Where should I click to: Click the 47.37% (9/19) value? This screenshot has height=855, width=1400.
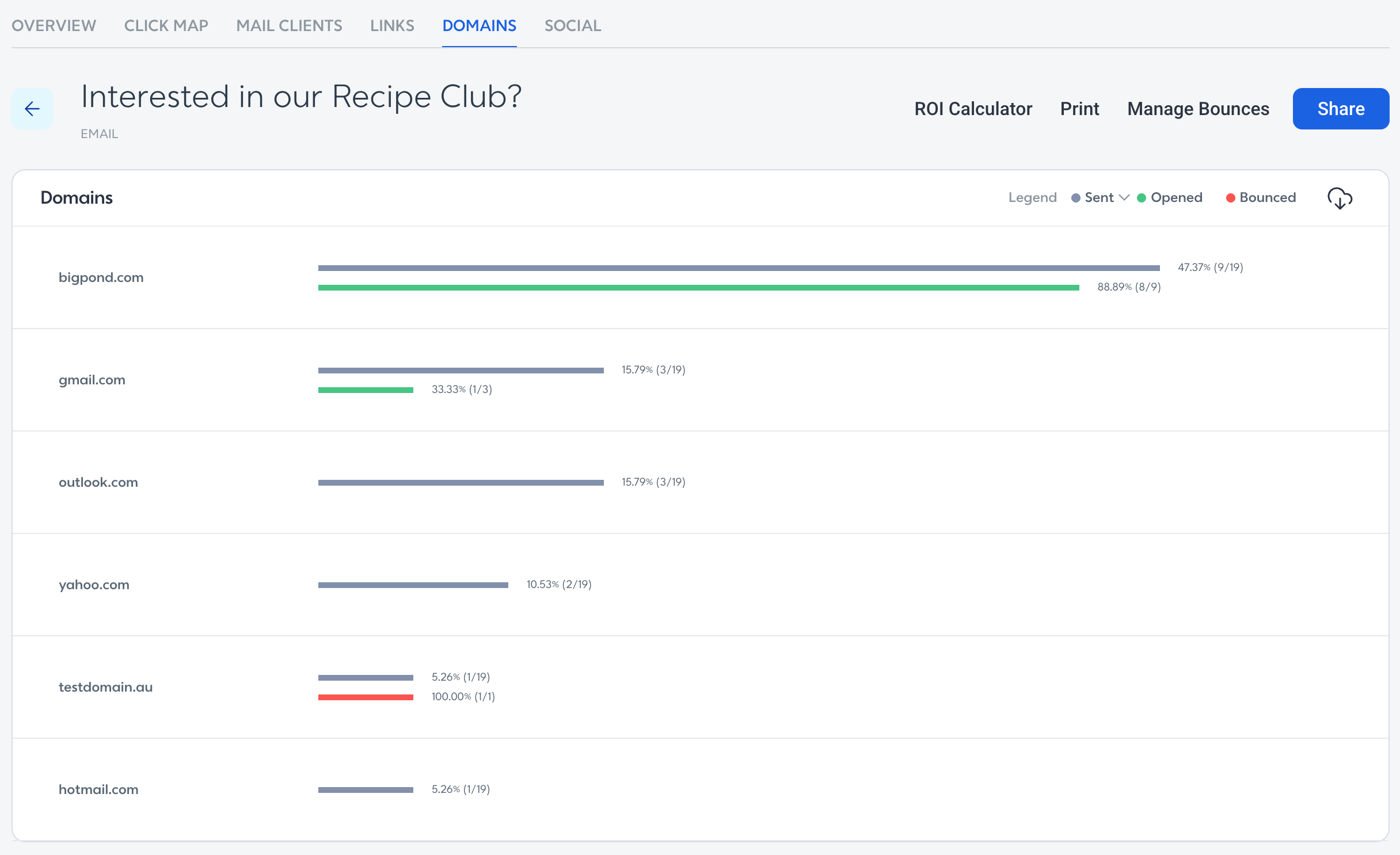coord(1210,268)
